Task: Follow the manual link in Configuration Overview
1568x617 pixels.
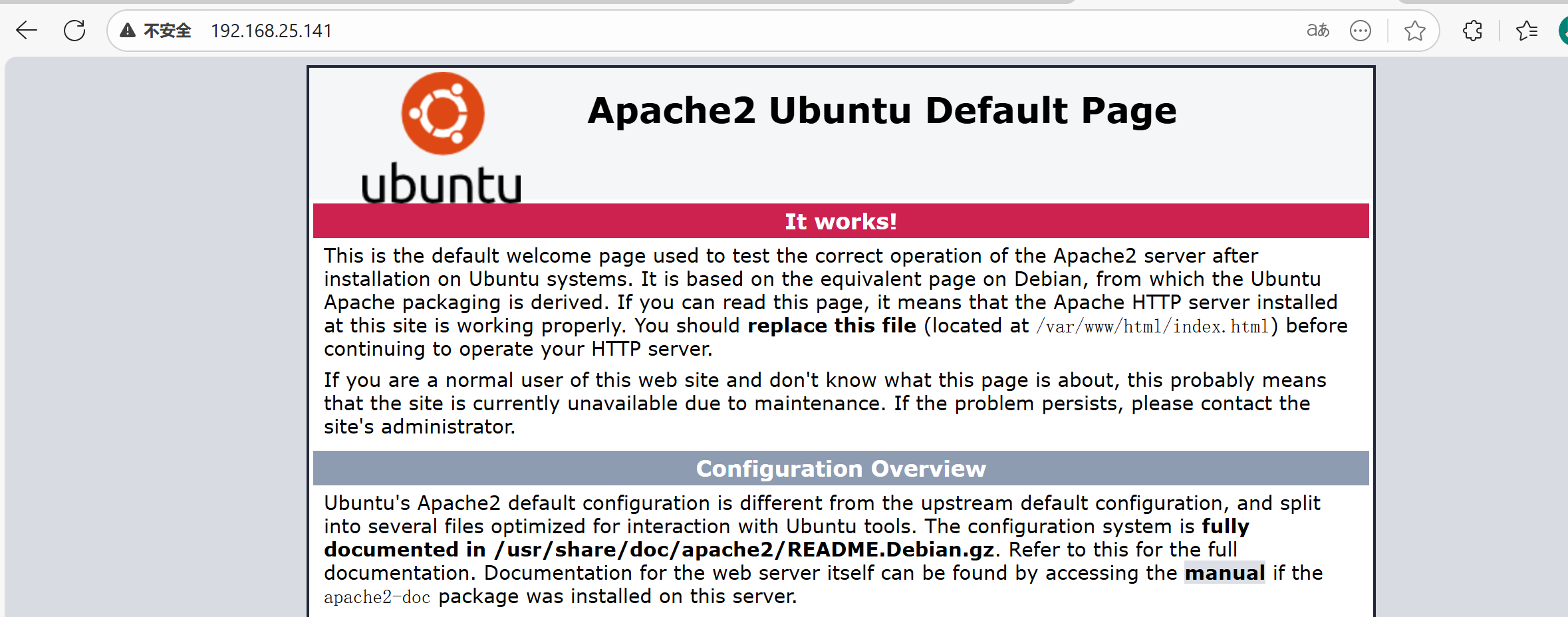Action: [x=1225, y=573]
